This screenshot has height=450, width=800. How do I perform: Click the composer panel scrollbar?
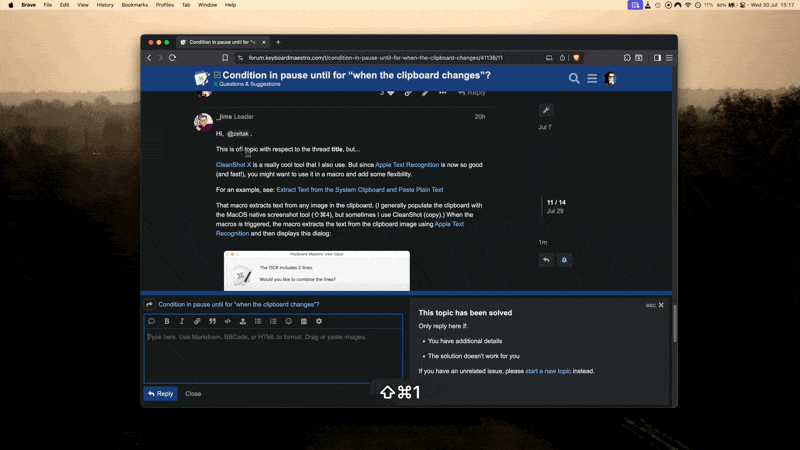[x=674, y=324]
